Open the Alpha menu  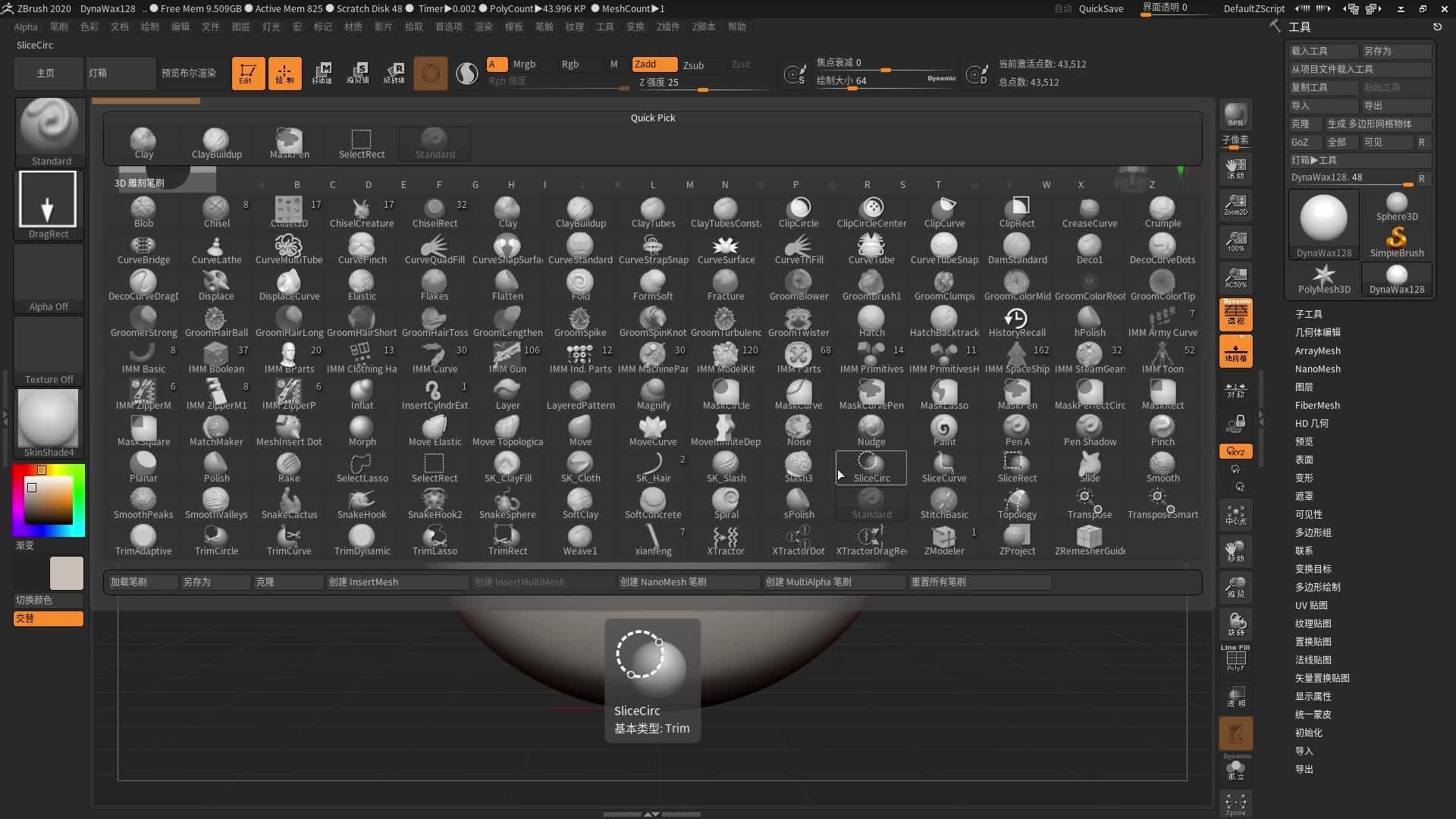(x=26, y=27)
